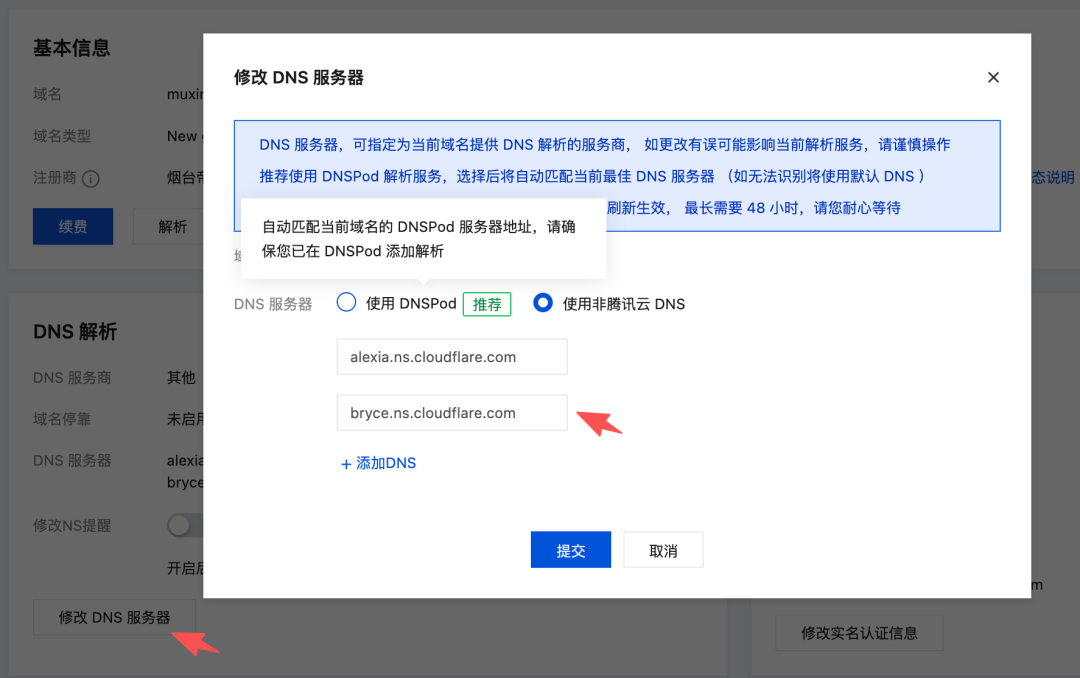Click the 续费 renew button

click(x=72, y=226)
